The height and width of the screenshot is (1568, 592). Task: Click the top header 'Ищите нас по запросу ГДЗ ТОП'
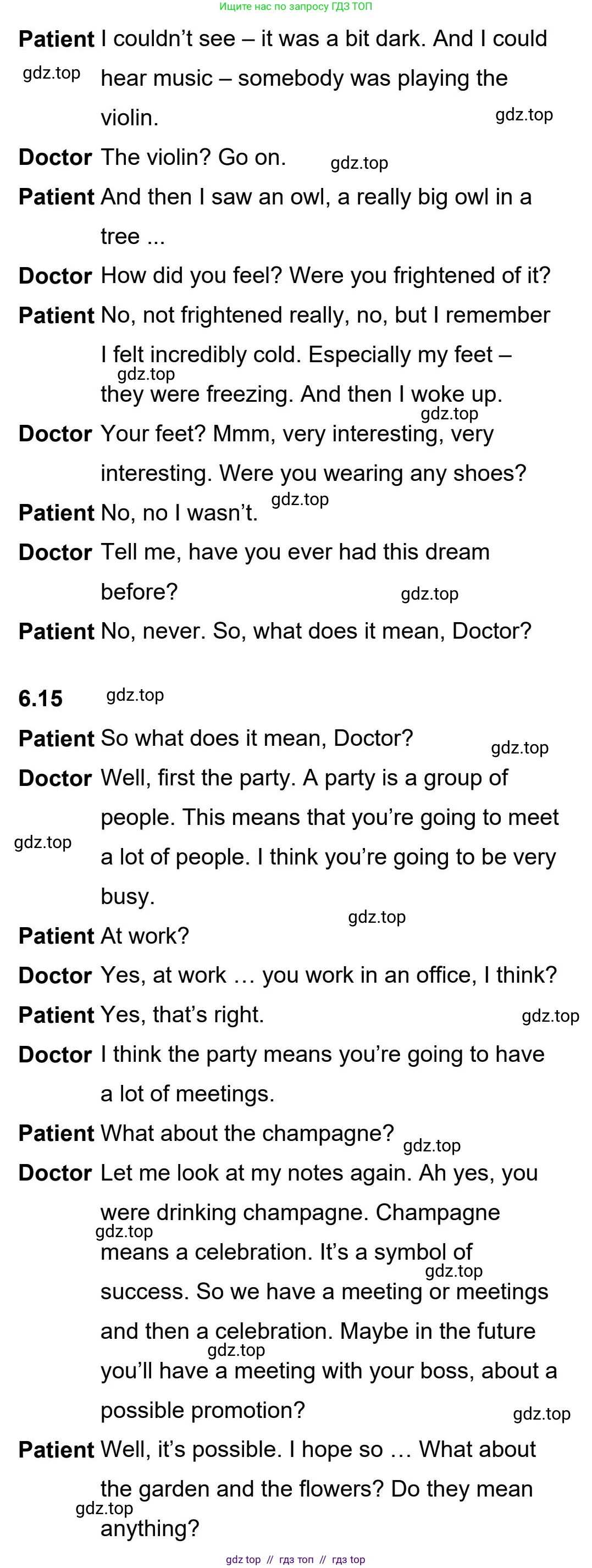point(295,7)
